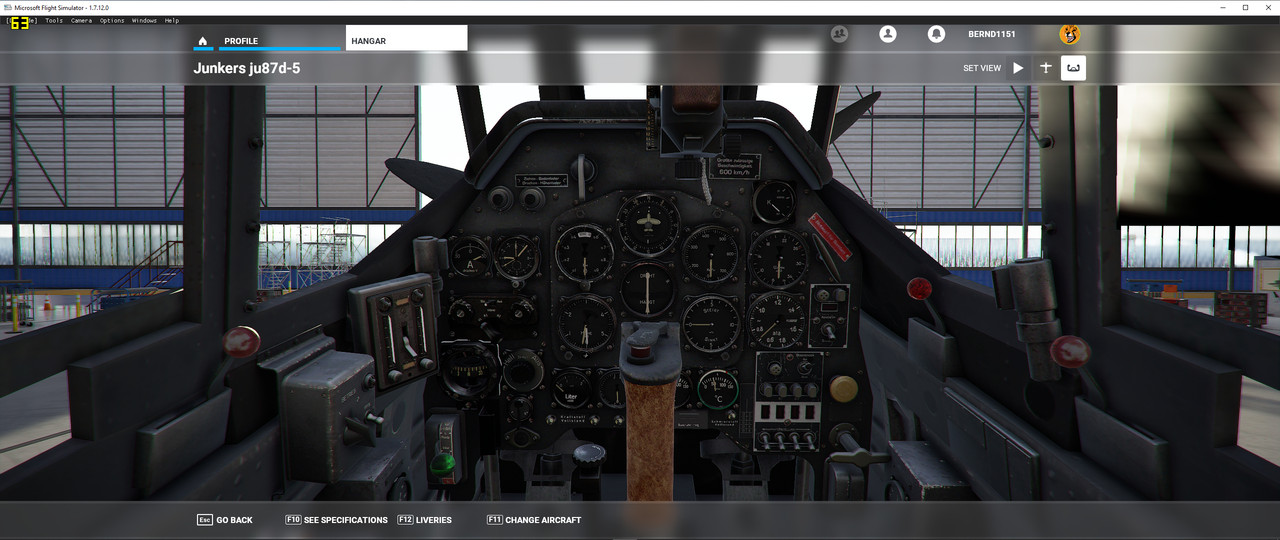Start the showcase play view

[x=1018, y=68]
